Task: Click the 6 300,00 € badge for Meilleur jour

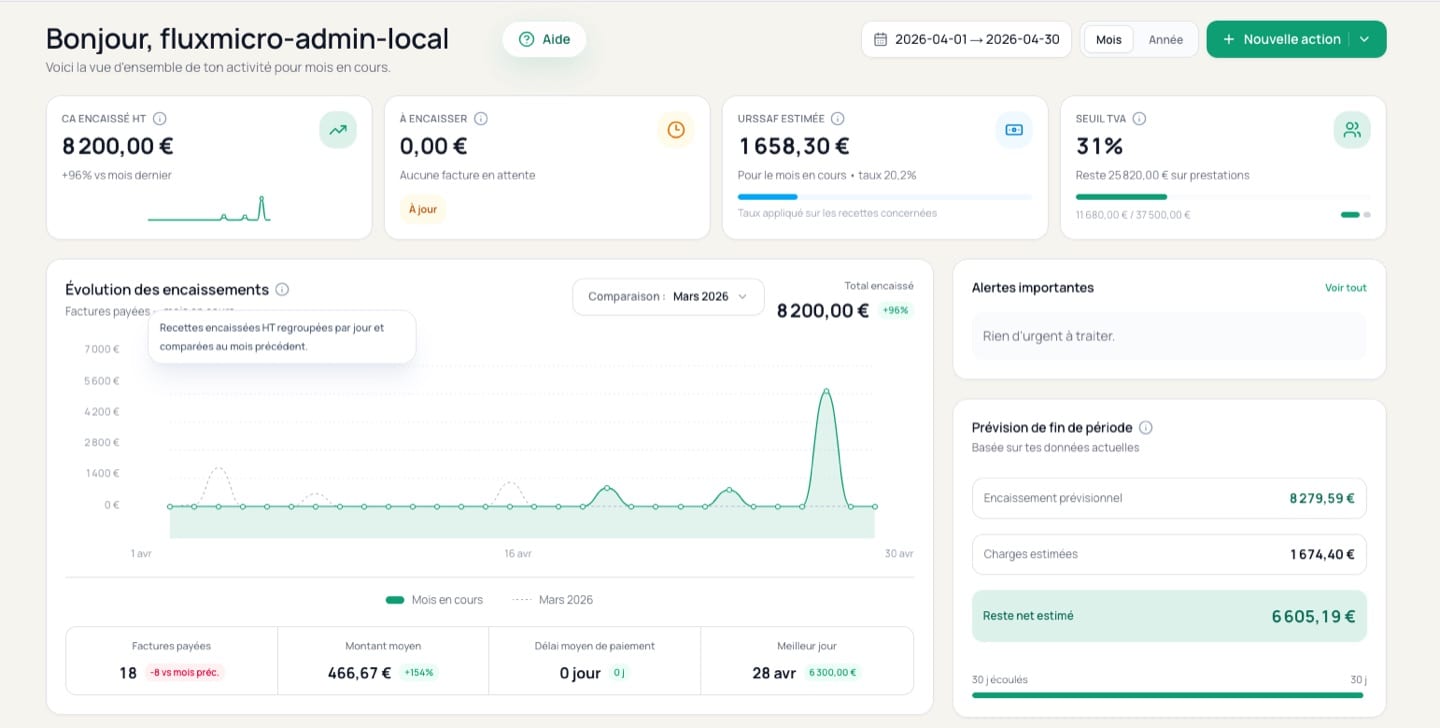Action: click(832, 673)
